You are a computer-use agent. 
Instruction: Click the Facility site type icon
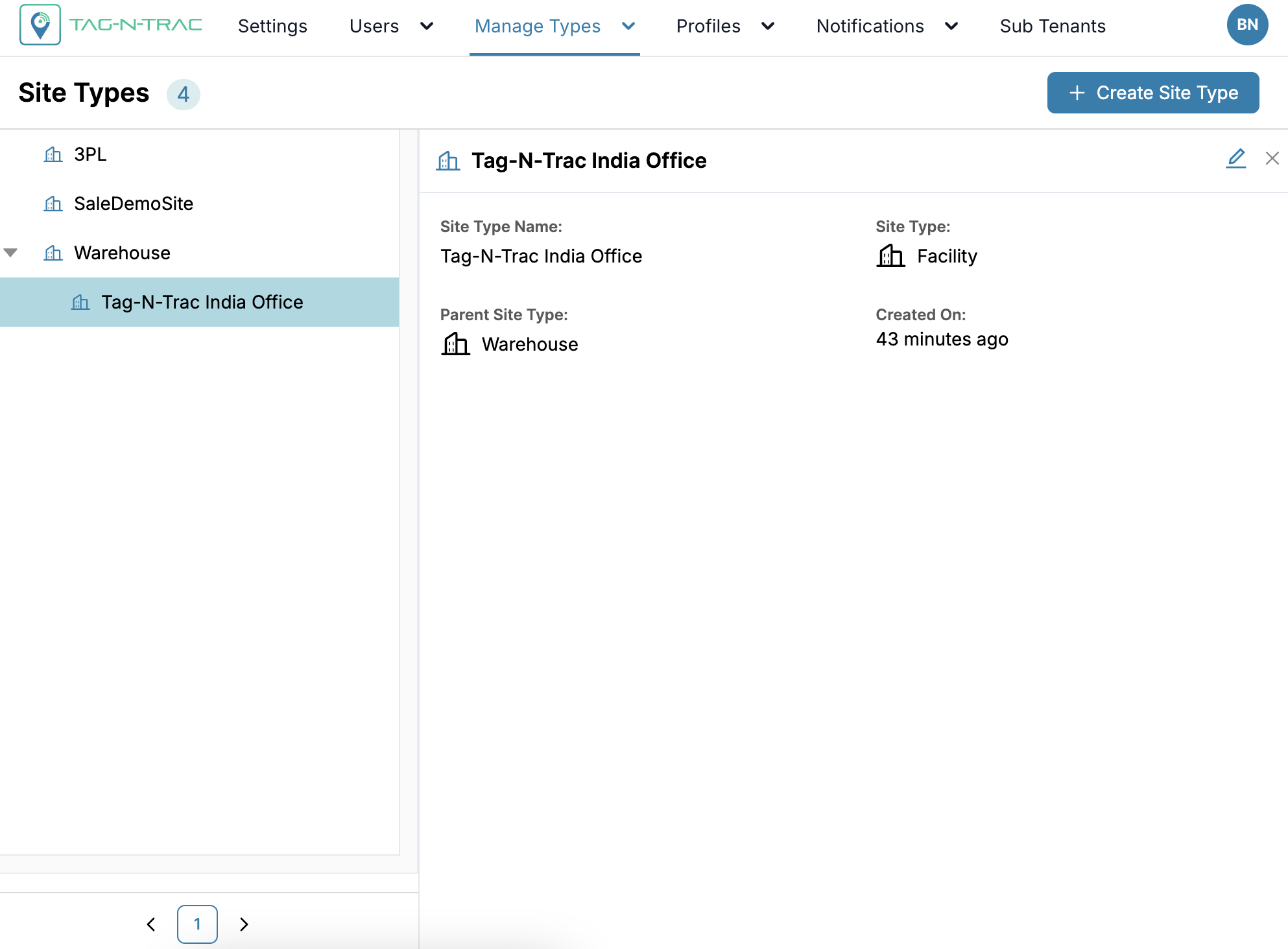pyautogui.click(x=890, y=256)
